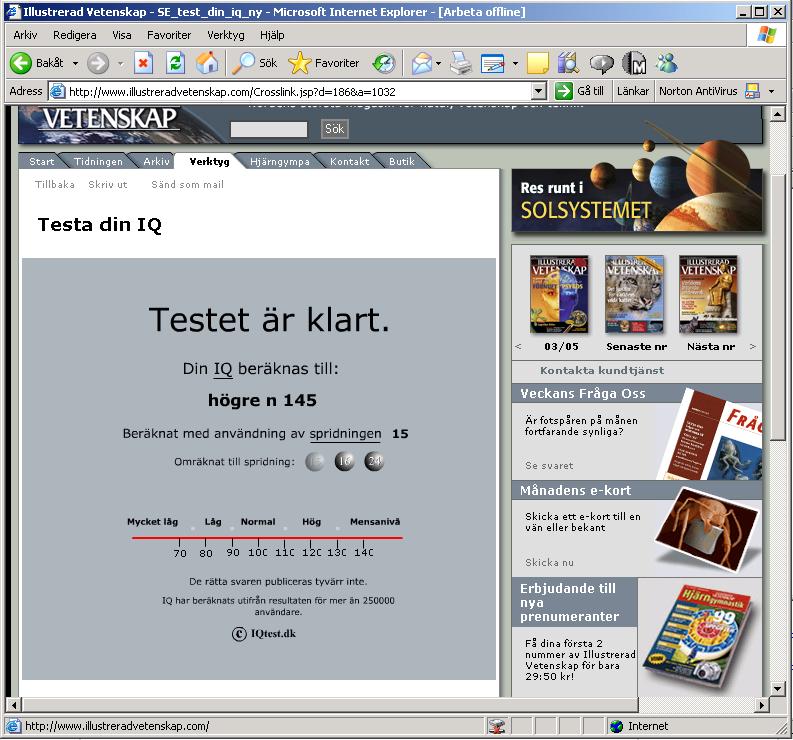Click the Senaste nr magazine cover
The width and height of the screenshot is (793, 740).
[634, 294]
